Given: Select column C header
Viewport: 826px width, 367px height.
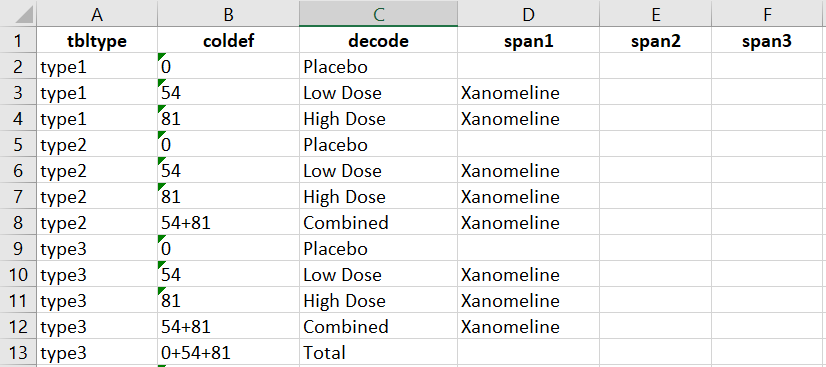Looking at the screenshot, I should pyautogui.click(x=378, y=14).
